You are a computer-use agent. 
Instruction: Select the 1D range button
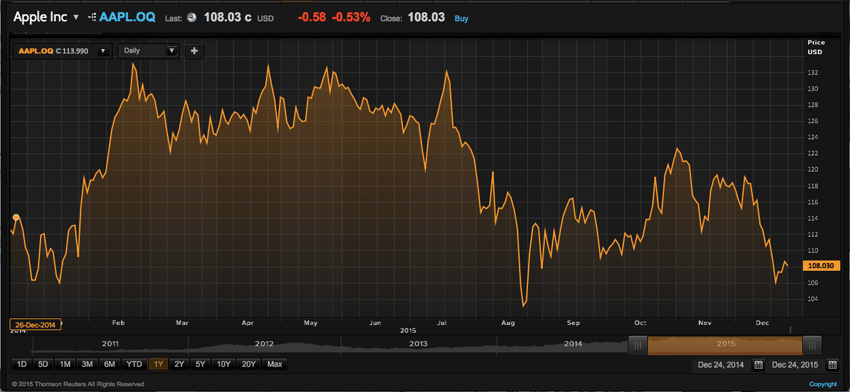click(x=21, y=364)
